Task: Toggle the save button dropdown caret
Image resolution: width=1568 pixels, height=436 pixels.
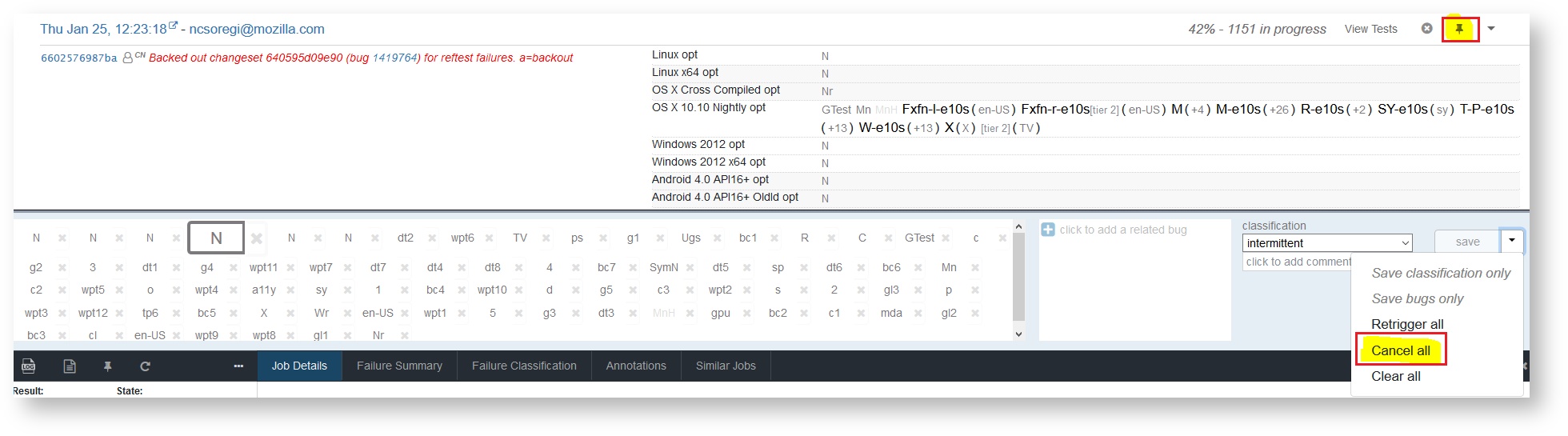Action: pyautogui.click(x=1511, y=241)
